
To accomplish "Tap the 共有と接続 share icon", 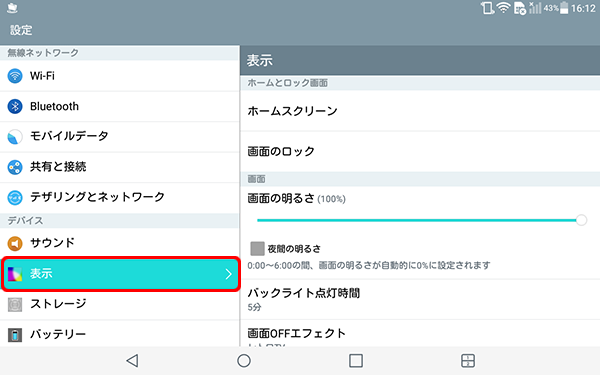I will (x=15, y=167).
